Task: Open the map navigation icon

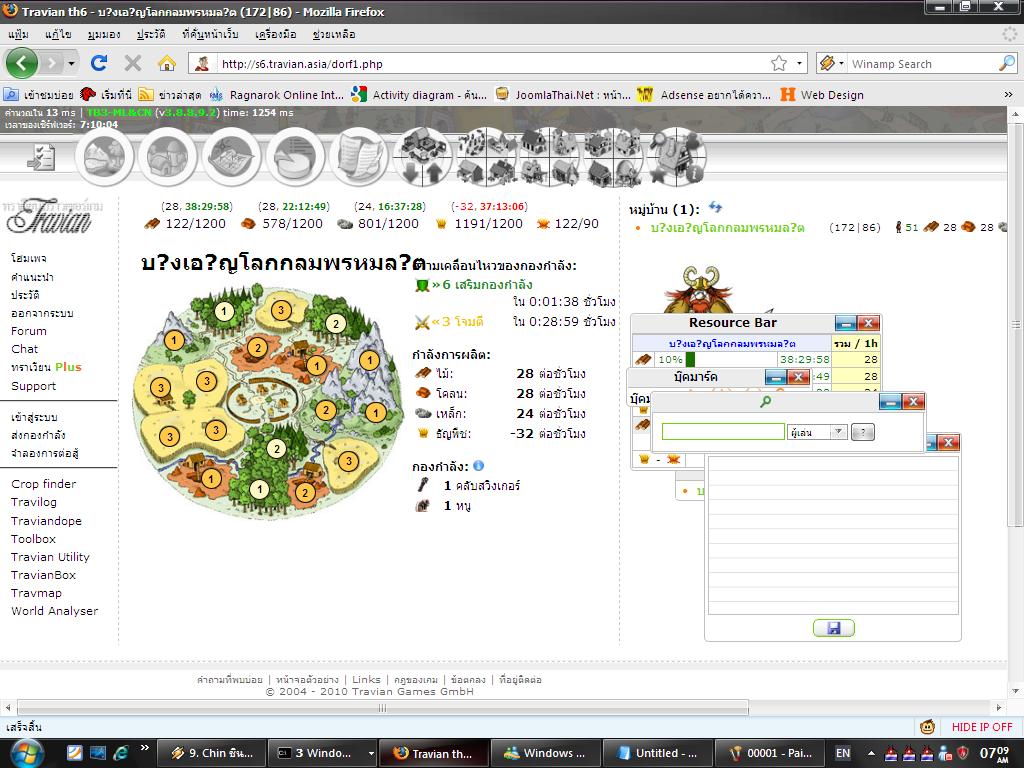Action: tap(232, 157)
